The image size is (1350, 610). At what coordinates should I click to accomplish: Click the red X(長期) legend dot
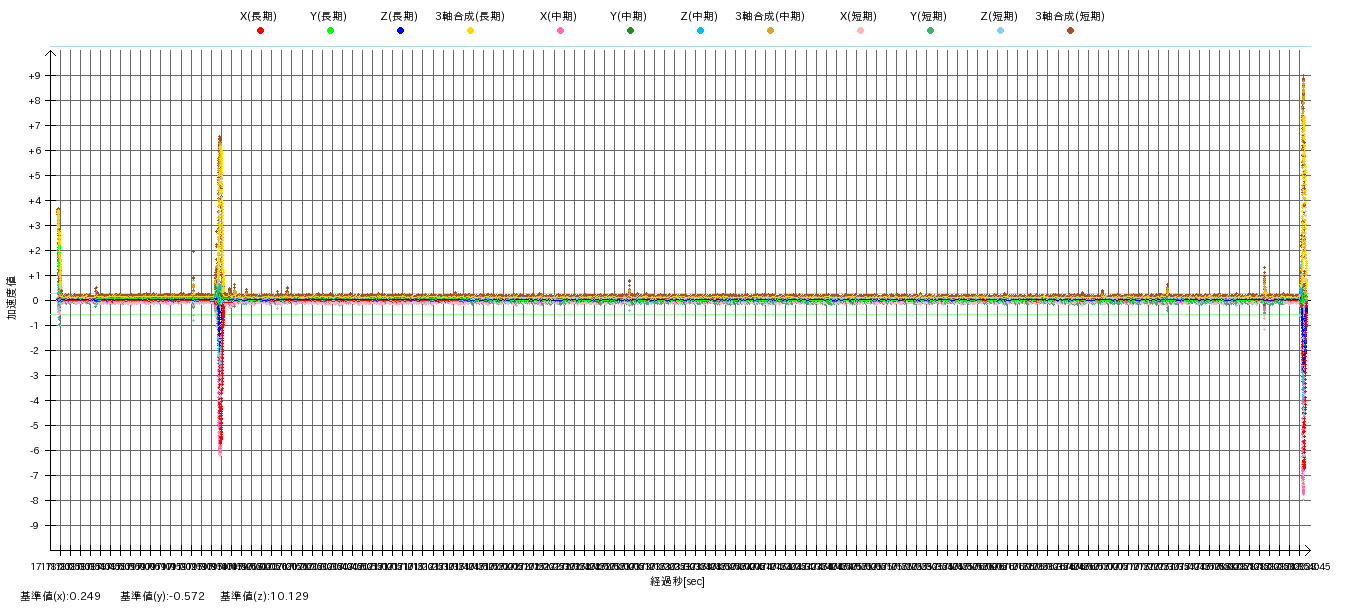[x=260, y=31]
